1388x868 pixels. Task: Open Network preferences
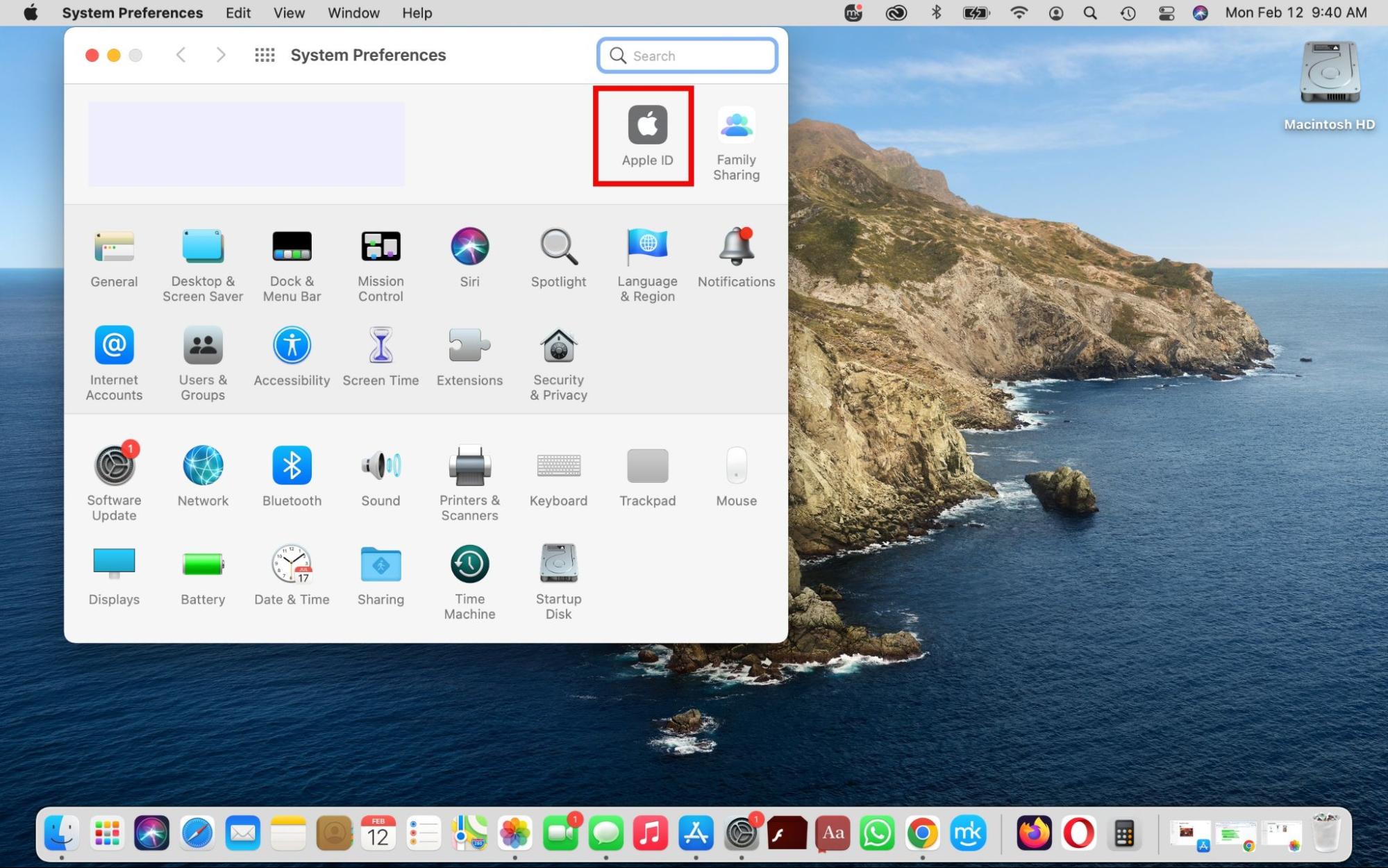pos(203,476)
